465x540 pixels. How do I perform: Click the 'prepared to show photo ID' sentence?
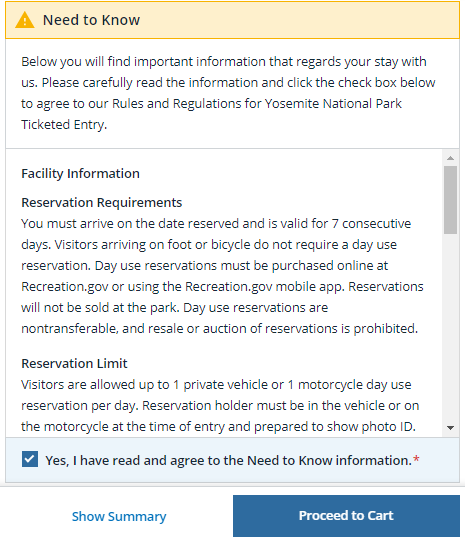coord(335,426)
